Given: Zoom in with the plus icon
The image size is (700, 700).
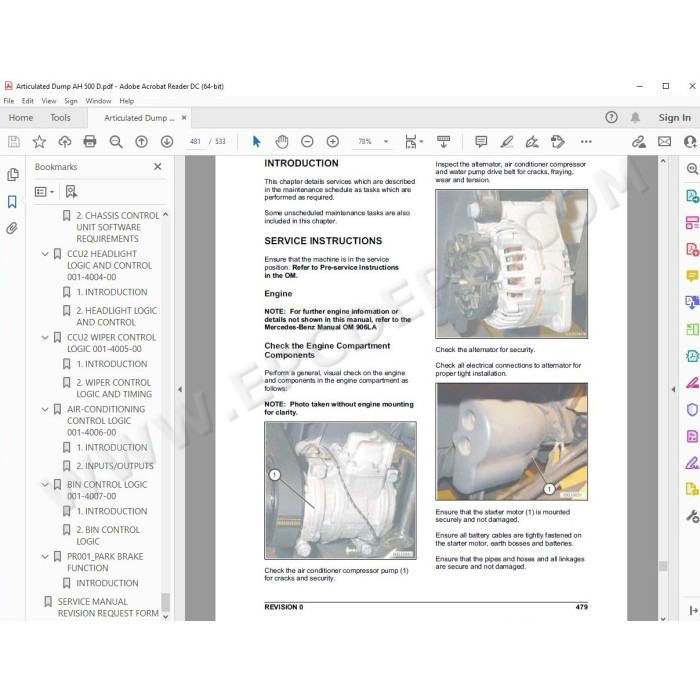Looking at the screenshot, I should 333,142.
